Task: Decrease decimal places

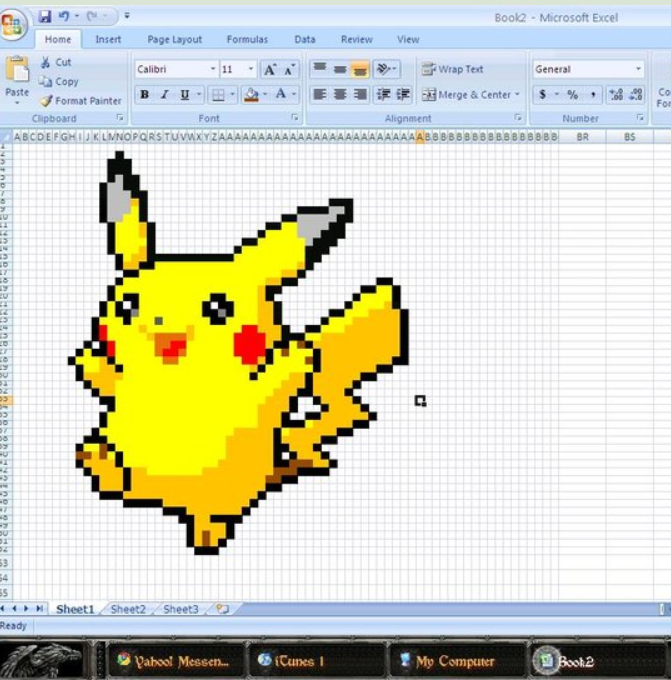Action: [x=636, y=95]
